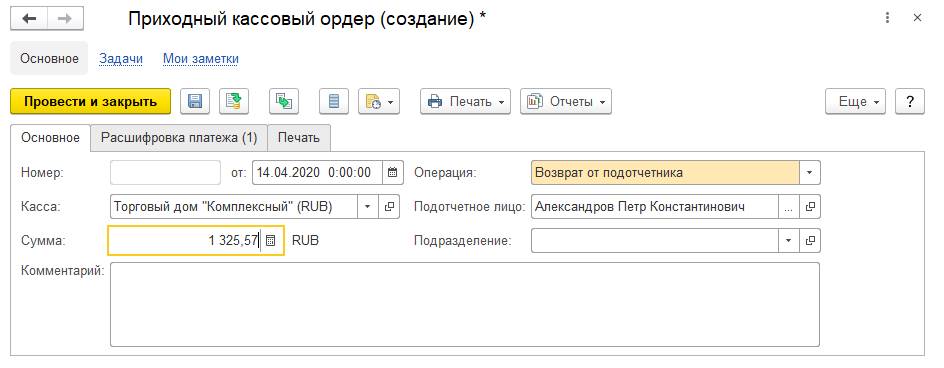Expand the Касса dropdown list
Viewport: 944px width, 368px height.
[x=368, y=207]
